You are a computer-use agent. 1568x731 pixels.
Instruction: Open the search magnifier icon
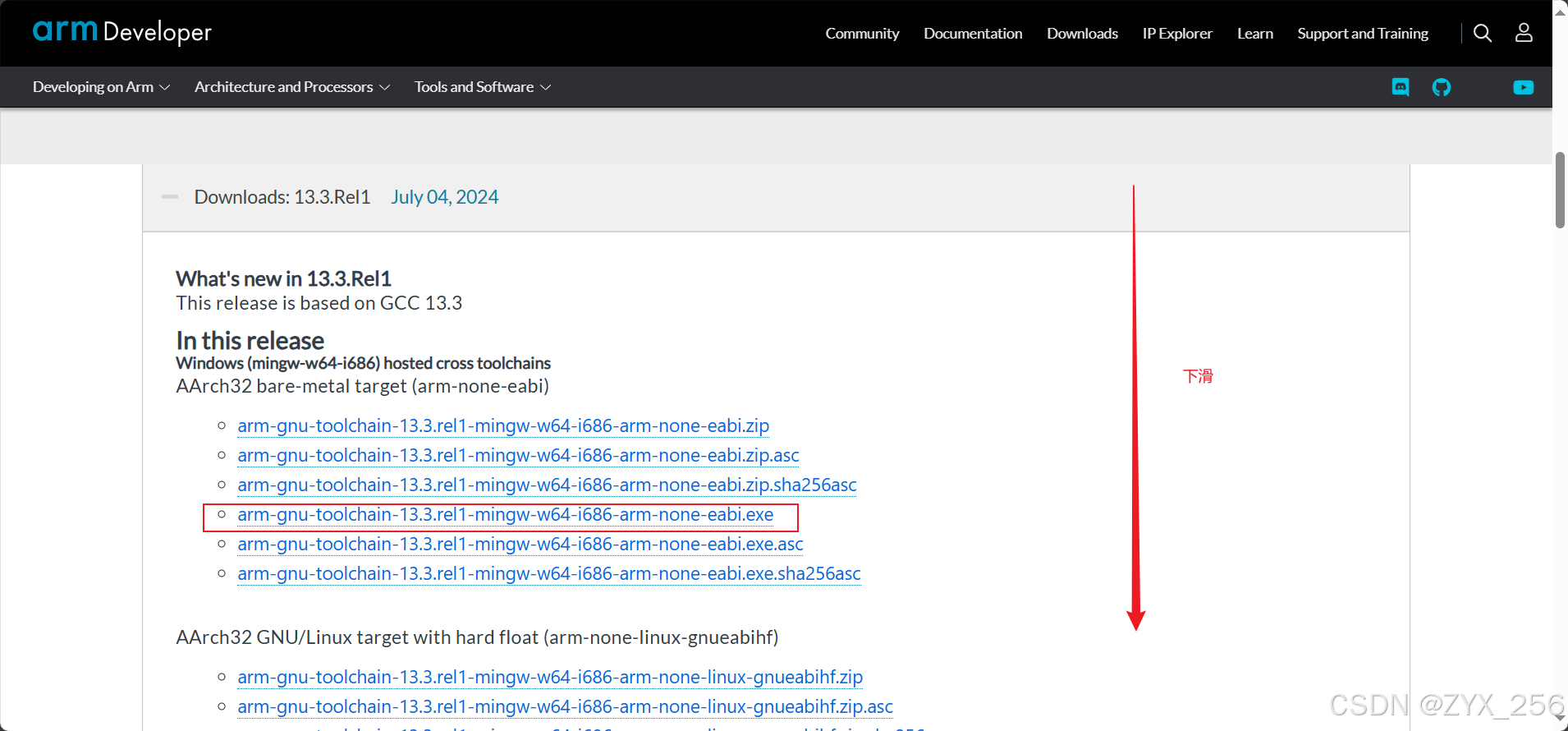(1483, 33)
